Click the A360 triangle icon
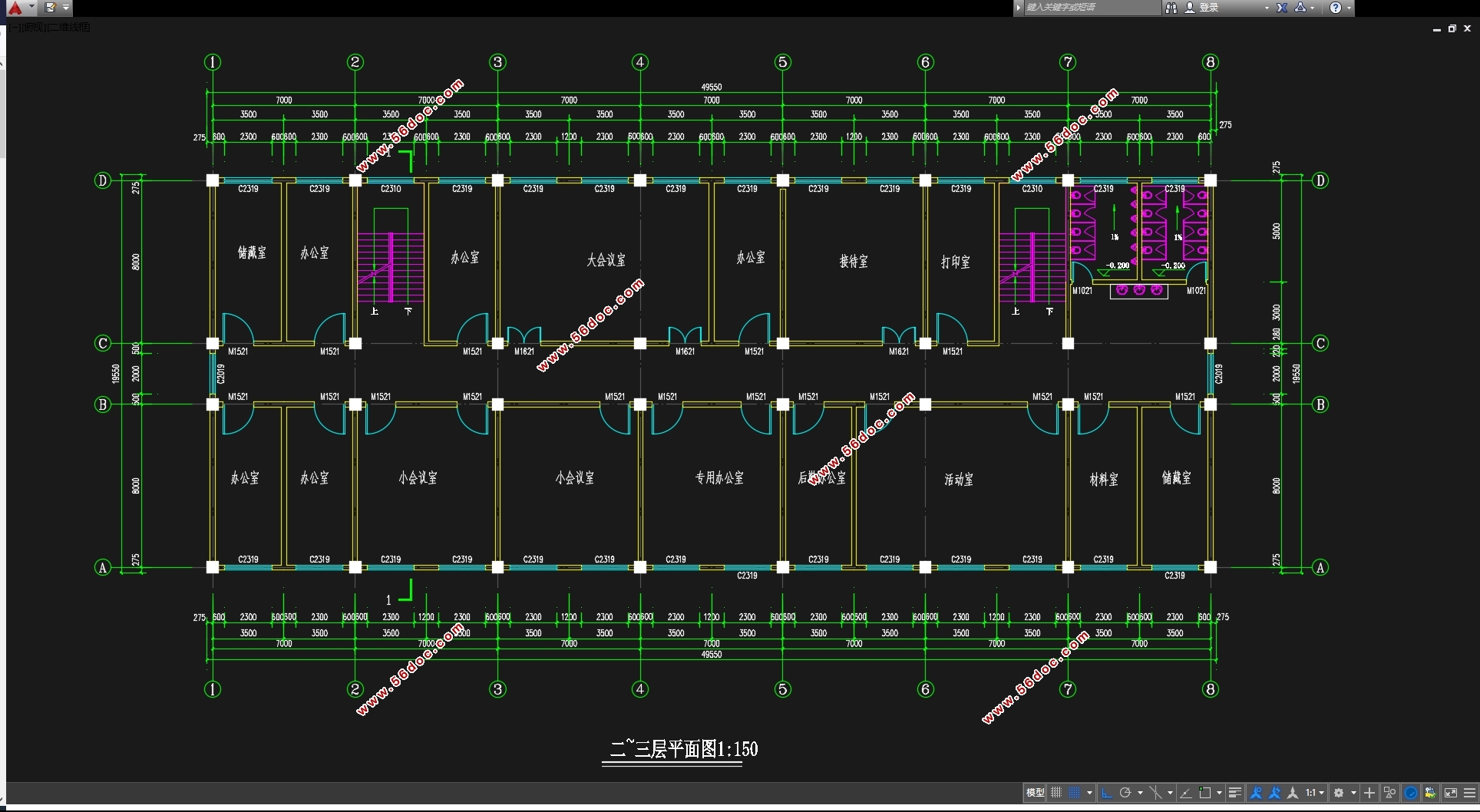The height and width of the screenshot is (812, 1480). [1300, 8]
